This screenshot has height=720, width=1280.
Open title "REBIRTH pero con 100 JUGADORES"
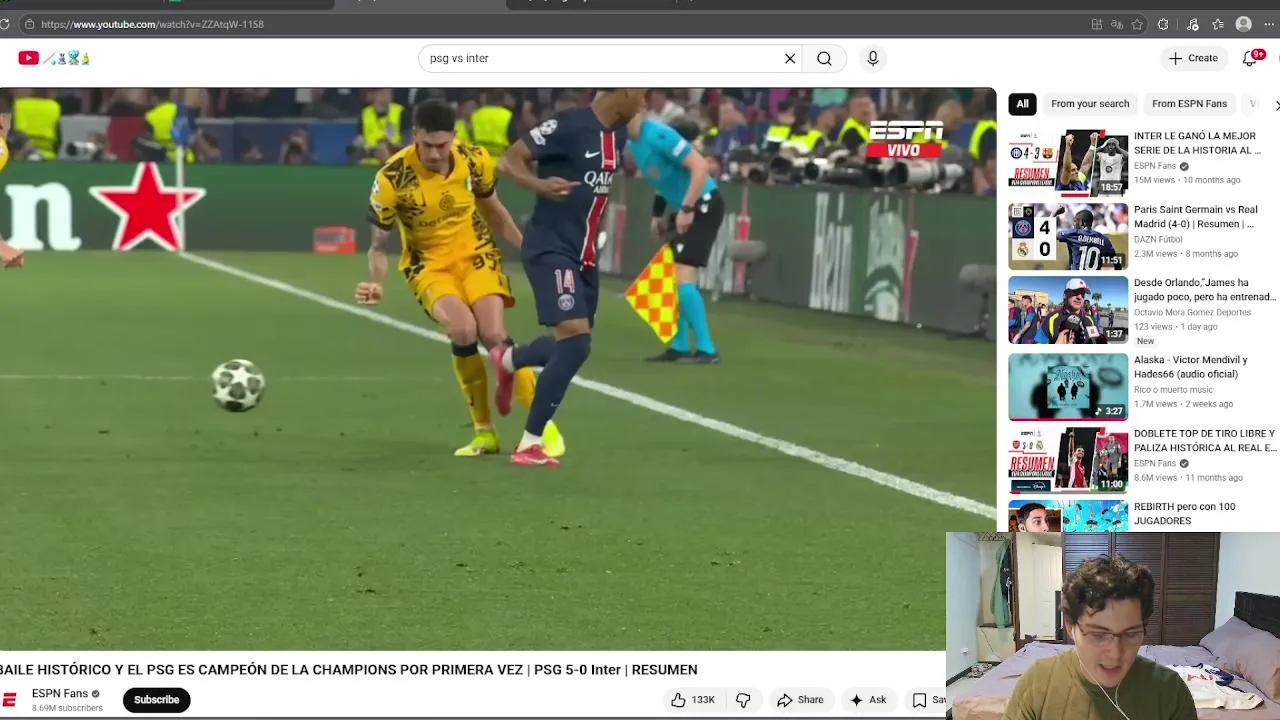pos(1185,514)
